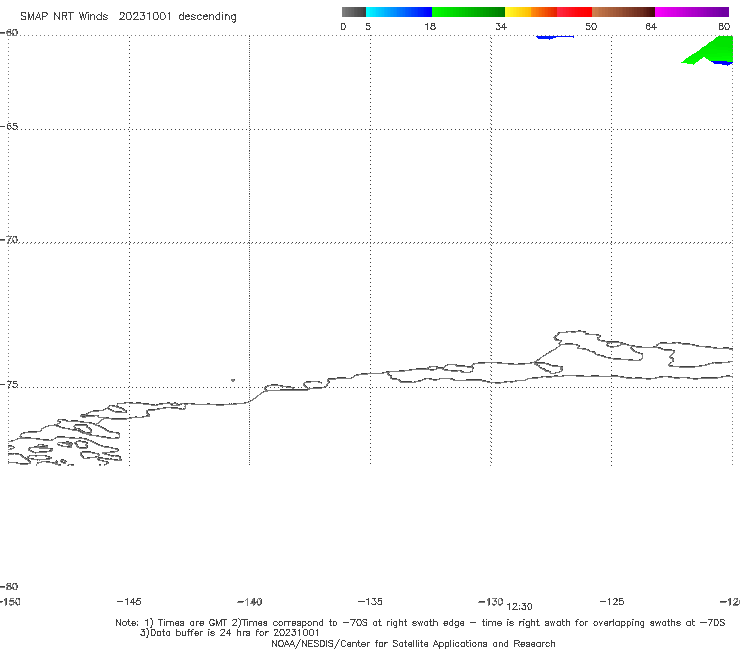
Task: Pick the green segment of the color bar
Action: 468,12
